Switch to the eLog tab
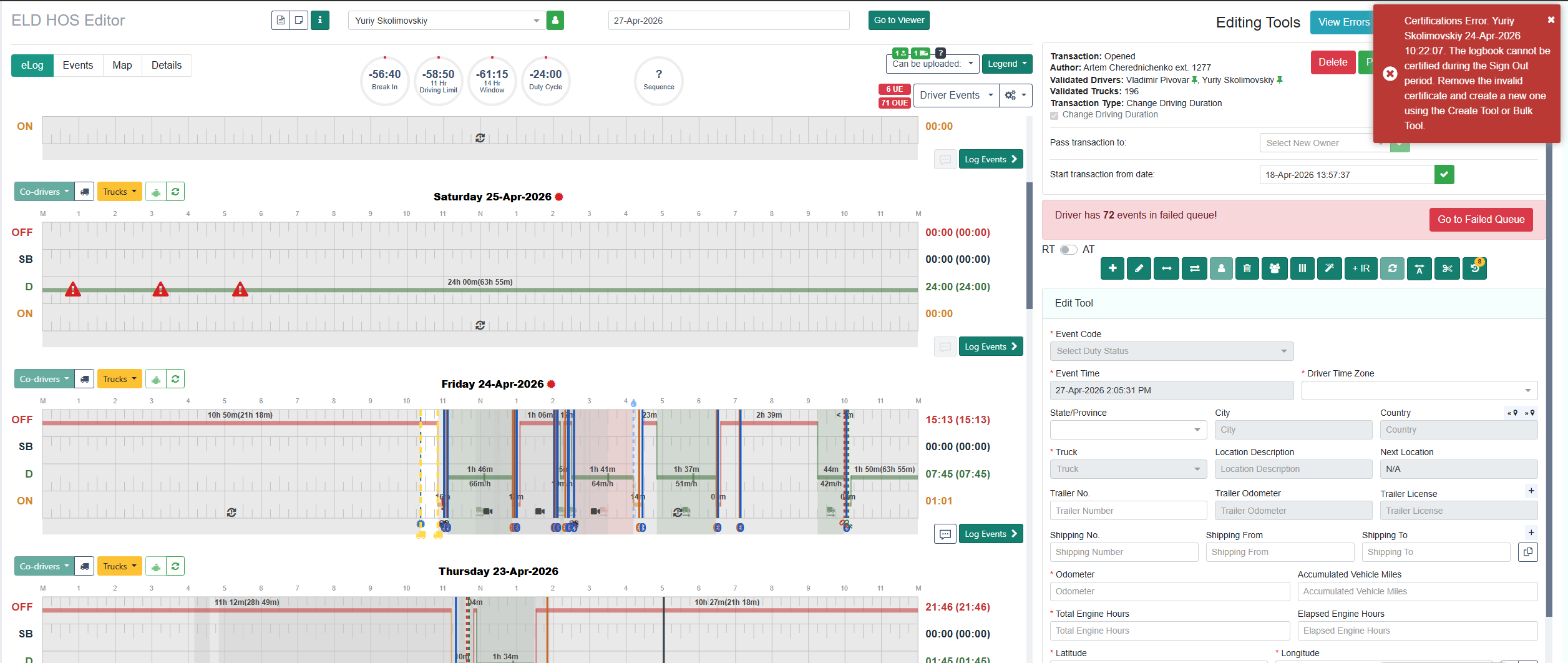The width and height of the screenshot is (1568, 663). click(32, 66)
